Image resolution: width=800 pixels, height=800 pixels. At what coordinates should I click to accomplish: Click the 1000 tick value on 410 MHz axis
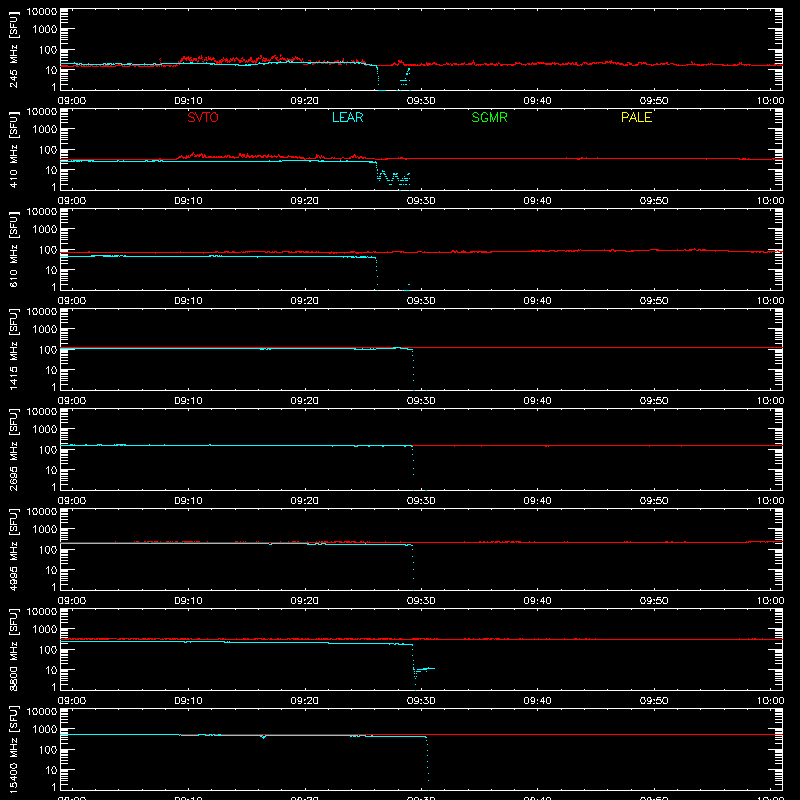45,130
